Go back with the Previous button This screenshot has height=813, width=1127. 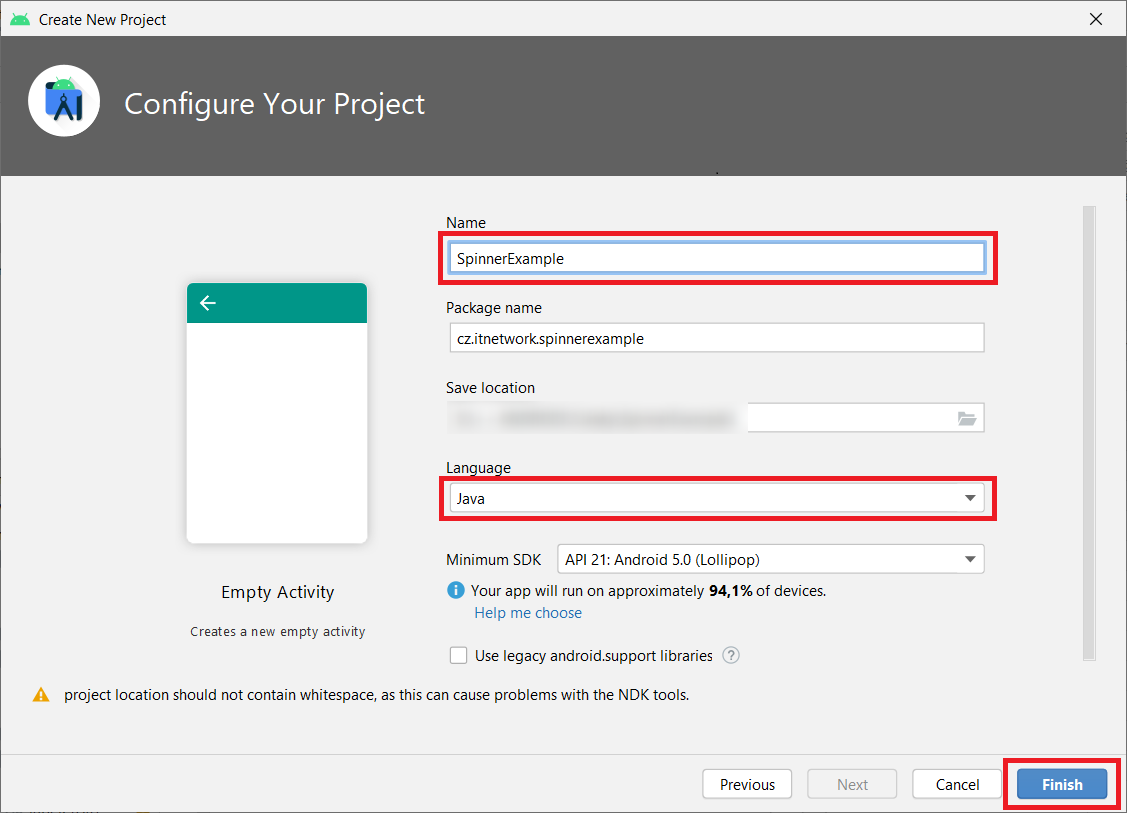747,785
